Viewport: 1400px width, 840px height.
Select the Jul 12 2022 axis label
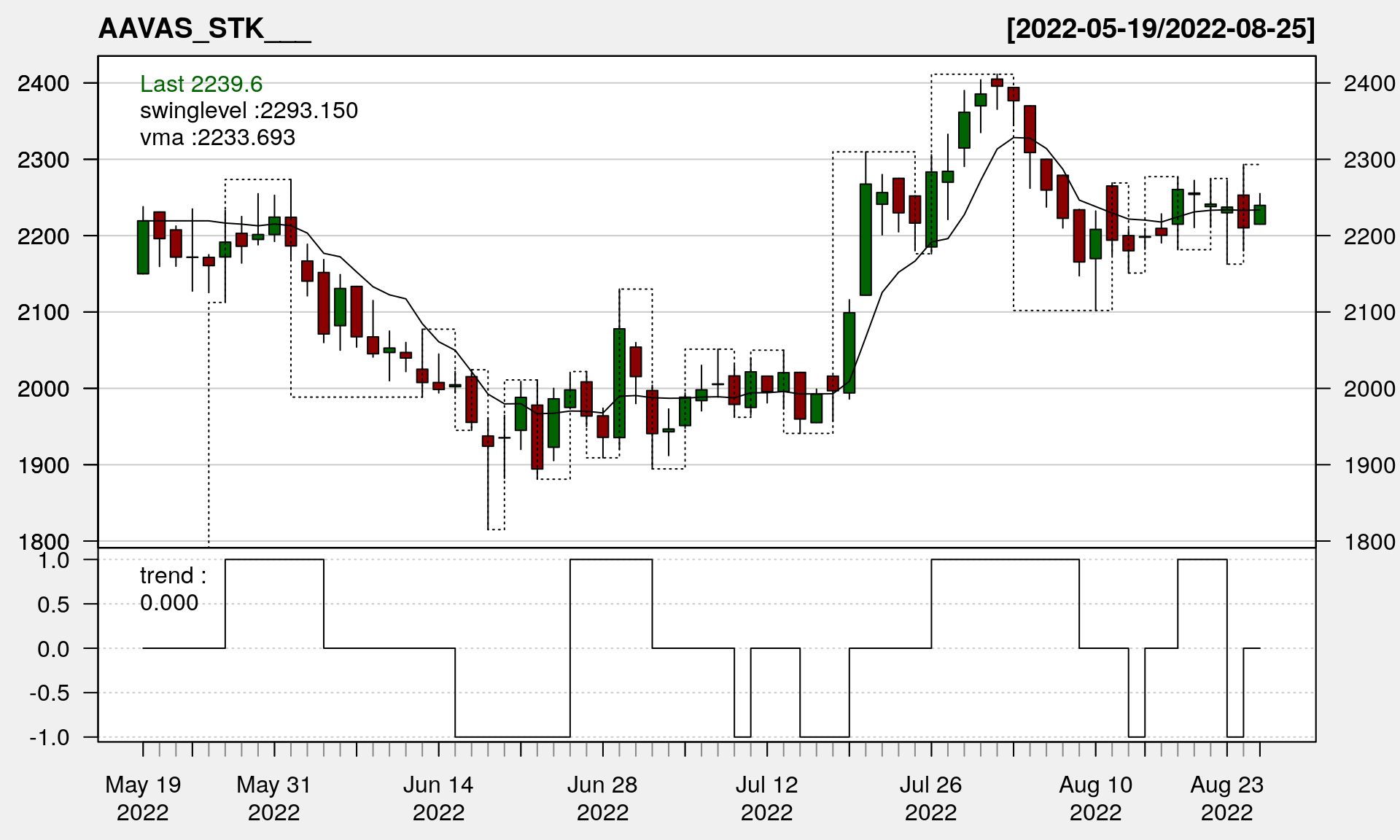(x=766, y=798)
